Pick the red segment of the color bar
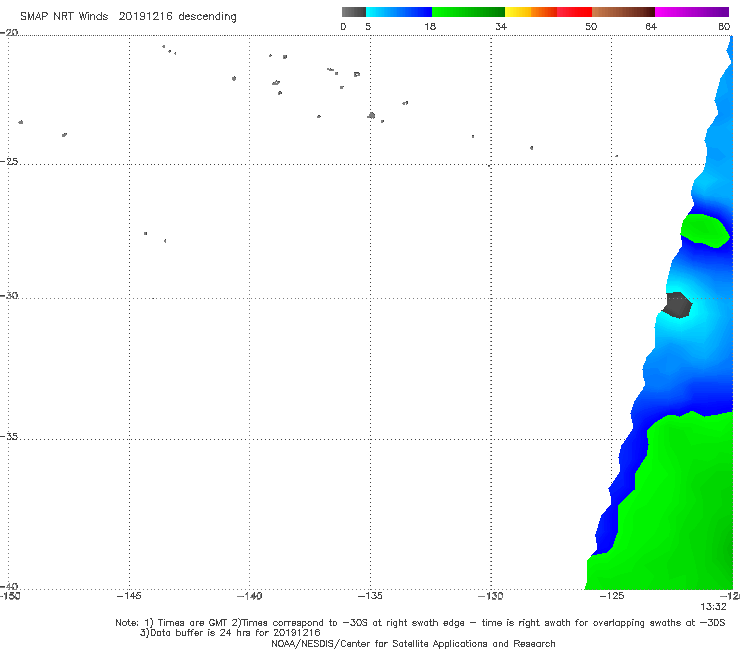 pyautogui.click(x=574, y=12)
